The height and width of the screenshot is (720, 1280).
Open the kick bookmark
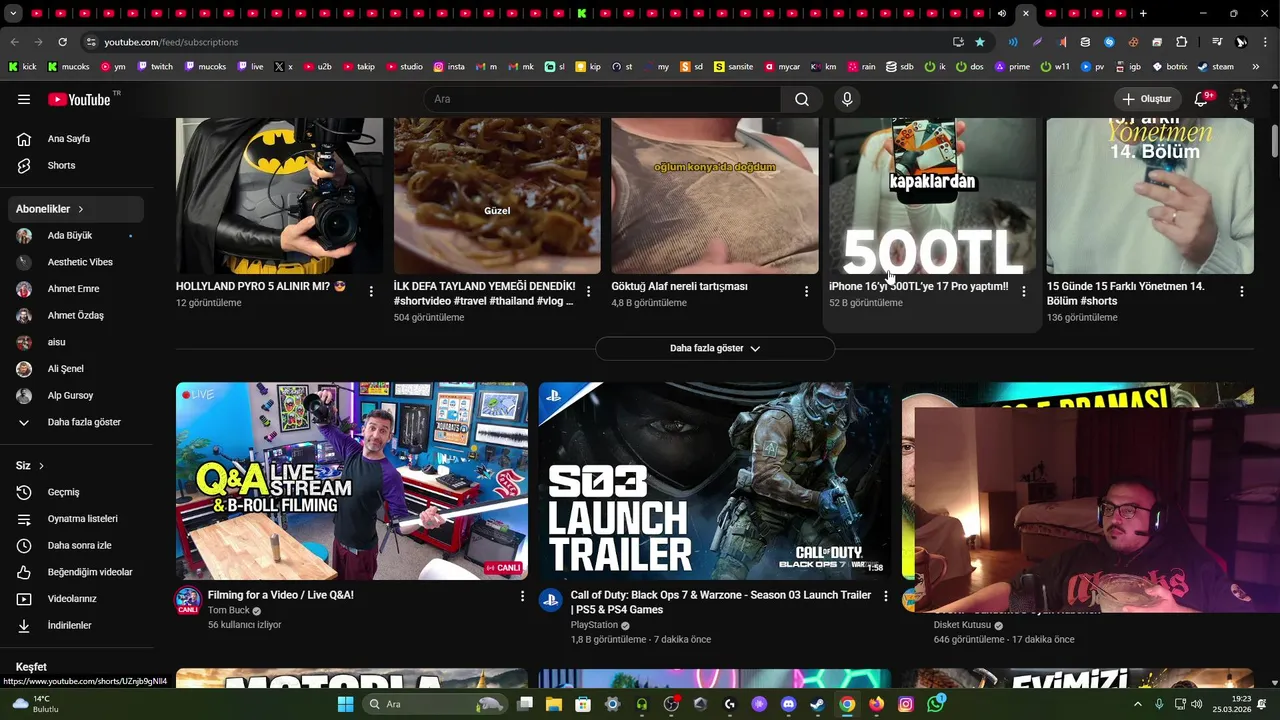23,67
